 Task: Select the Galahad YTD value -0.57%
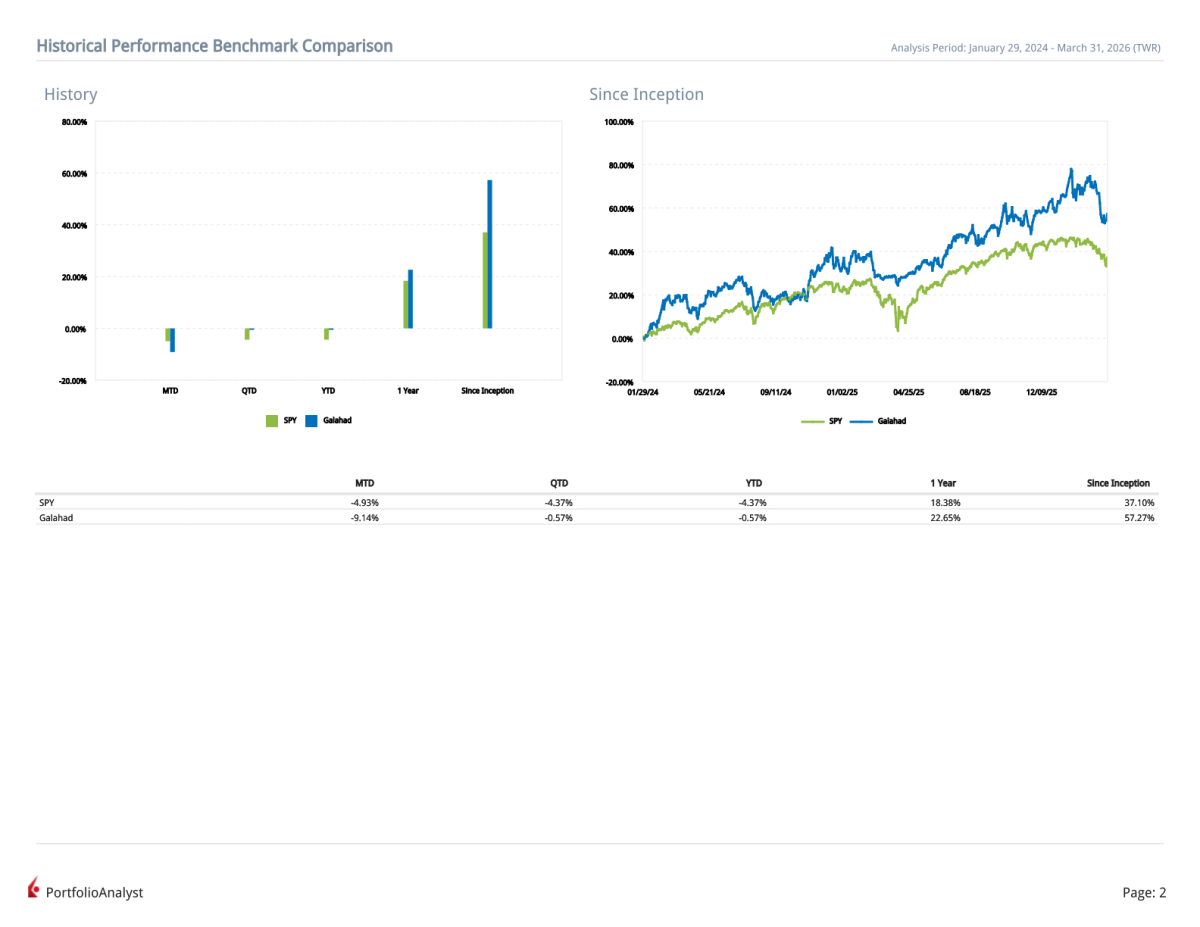tap(753, 518)
